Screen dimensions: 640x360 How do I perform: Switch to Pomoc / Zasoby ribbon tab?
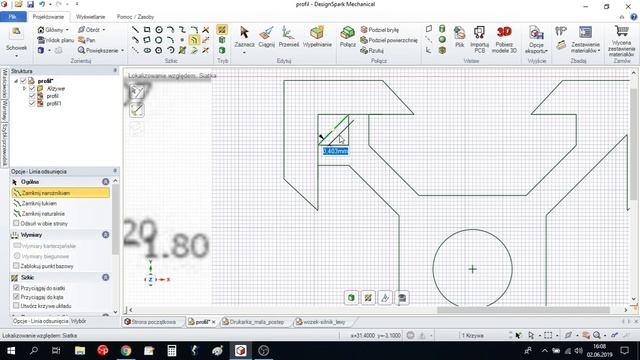click(x=135, y=17)
